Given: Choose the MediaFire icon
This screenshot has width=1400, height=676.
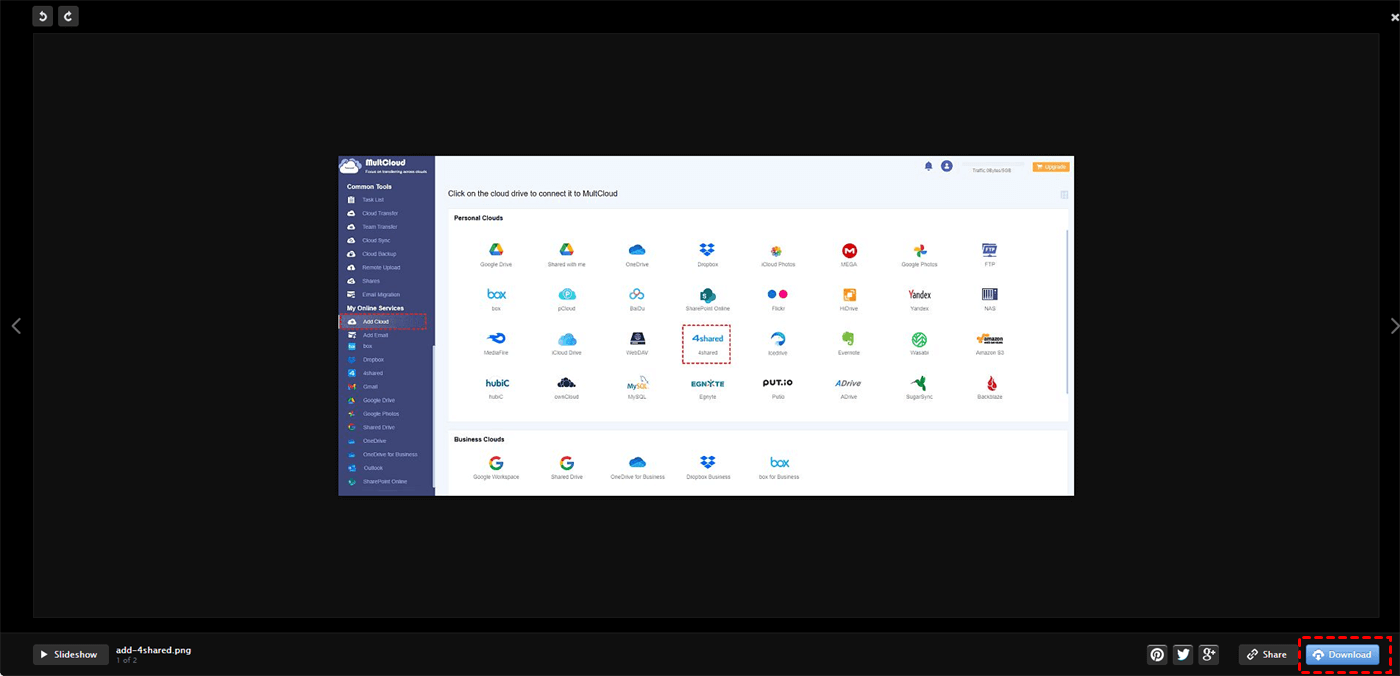Looking at the screenshot, I should [x=496, y=339].
